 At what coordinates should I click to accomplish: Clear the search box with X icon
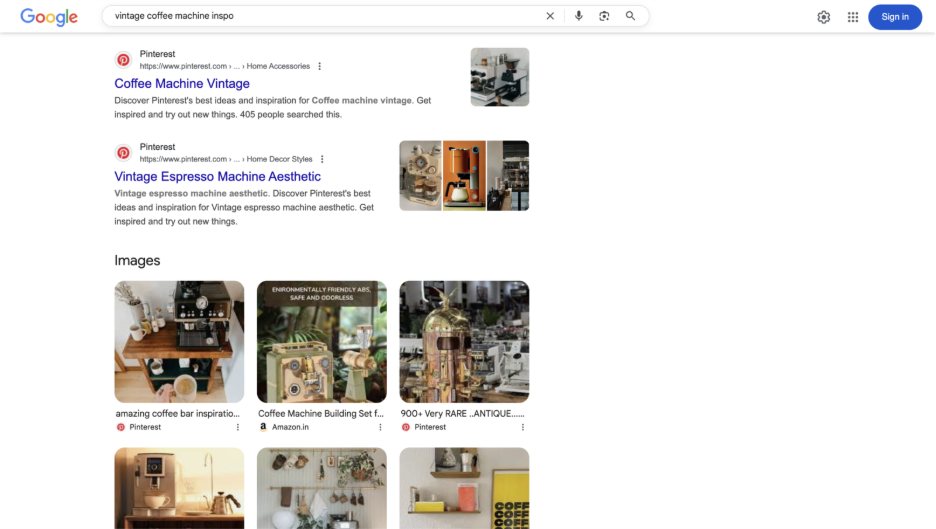[550, 16]
